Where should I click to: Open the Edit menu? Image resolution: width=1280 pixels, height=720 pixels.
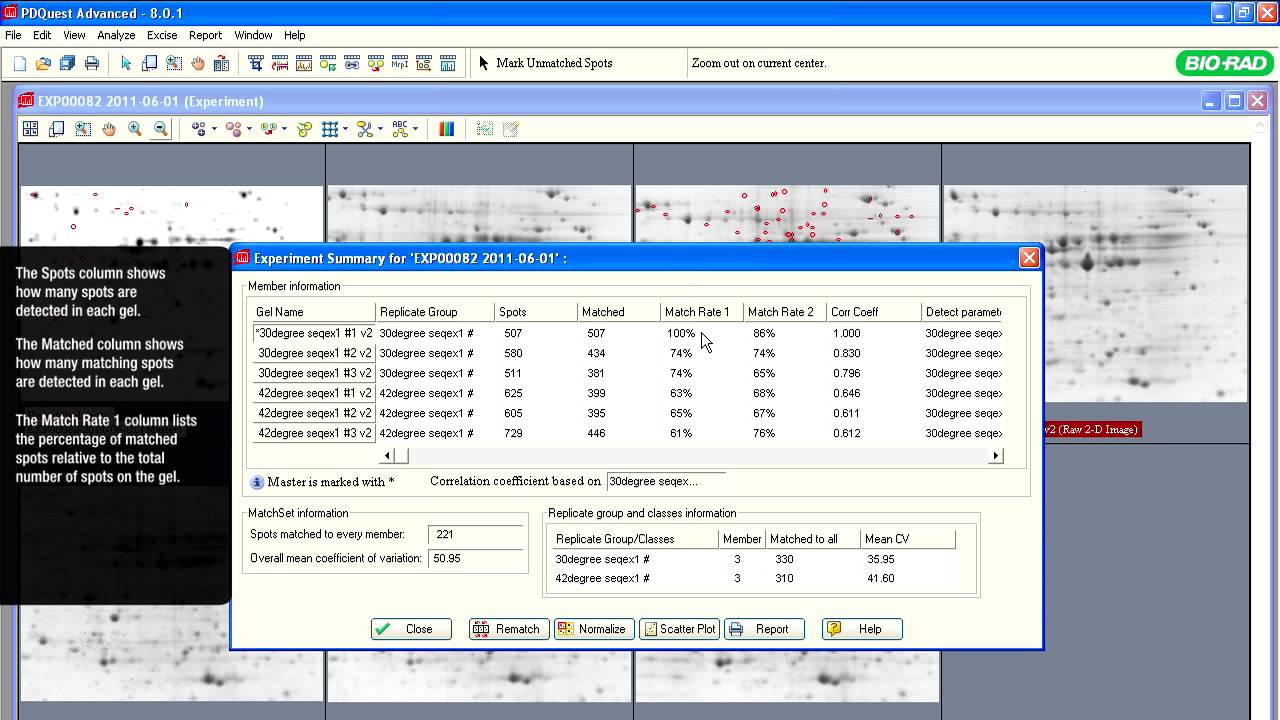click(42, 35)
